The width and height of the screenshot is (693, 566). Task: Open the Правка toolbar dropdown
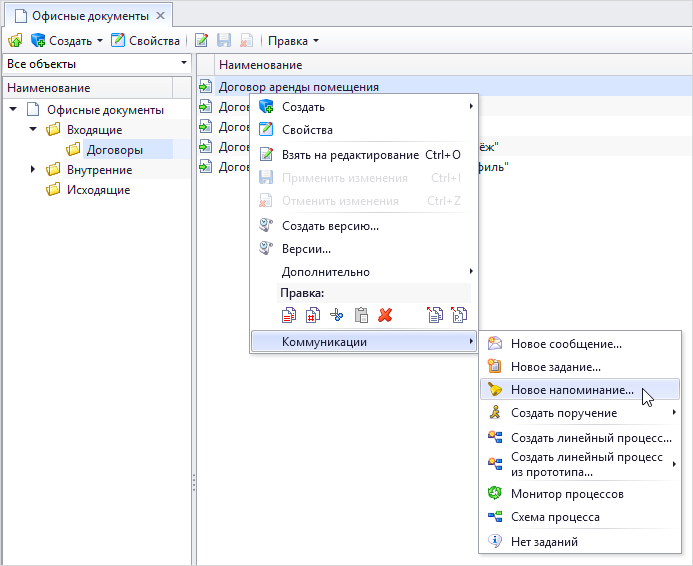tap(293, 41)
